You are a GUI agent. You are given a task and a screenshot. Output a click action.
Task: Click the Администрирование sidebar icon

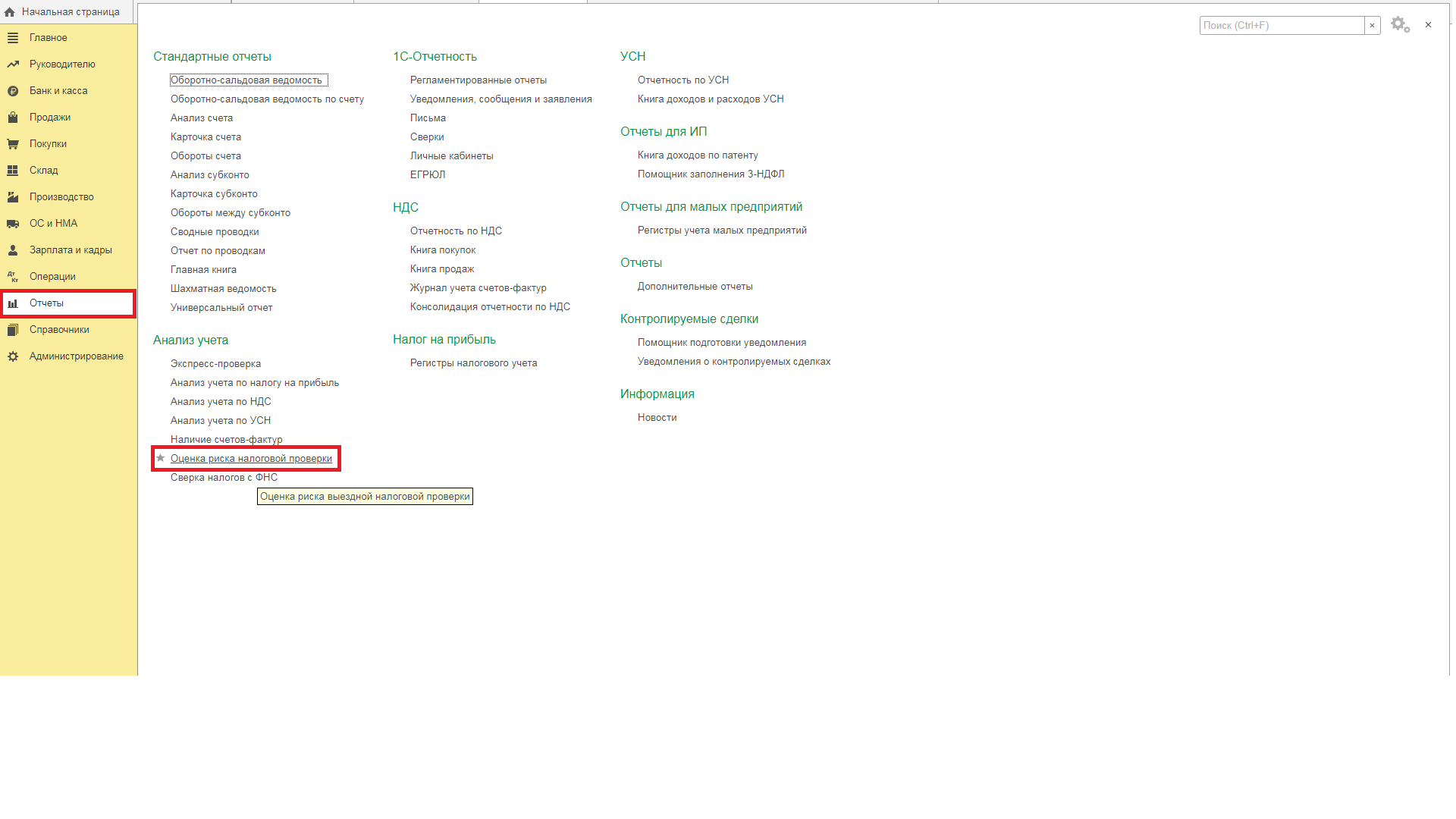point(14,355)
